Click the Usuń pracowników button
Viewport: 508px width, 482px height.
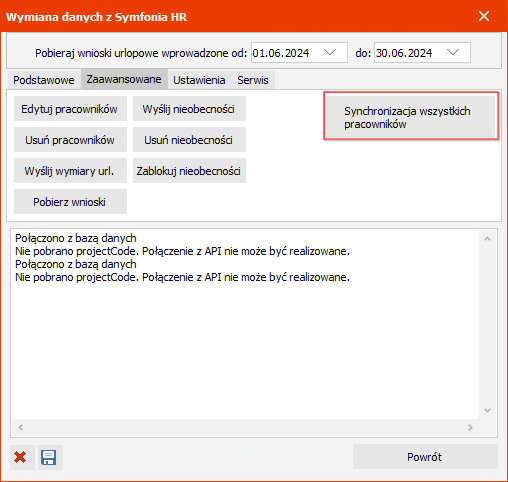(x=70, y=140)
